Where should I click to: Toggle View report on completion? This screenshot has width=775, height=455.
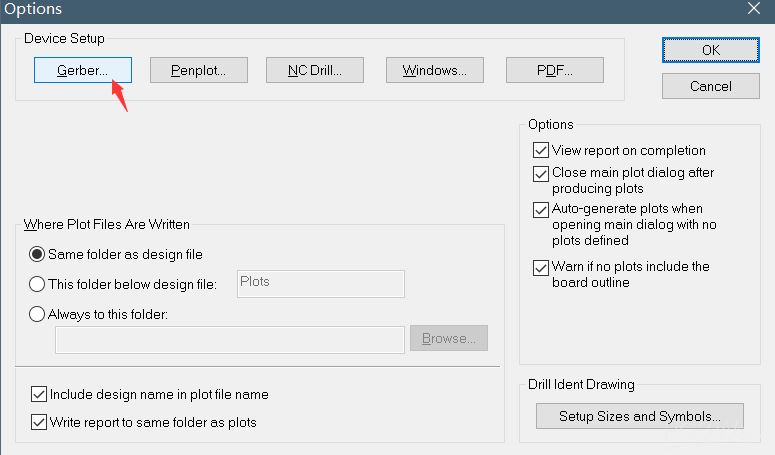(x=541, y=151)
